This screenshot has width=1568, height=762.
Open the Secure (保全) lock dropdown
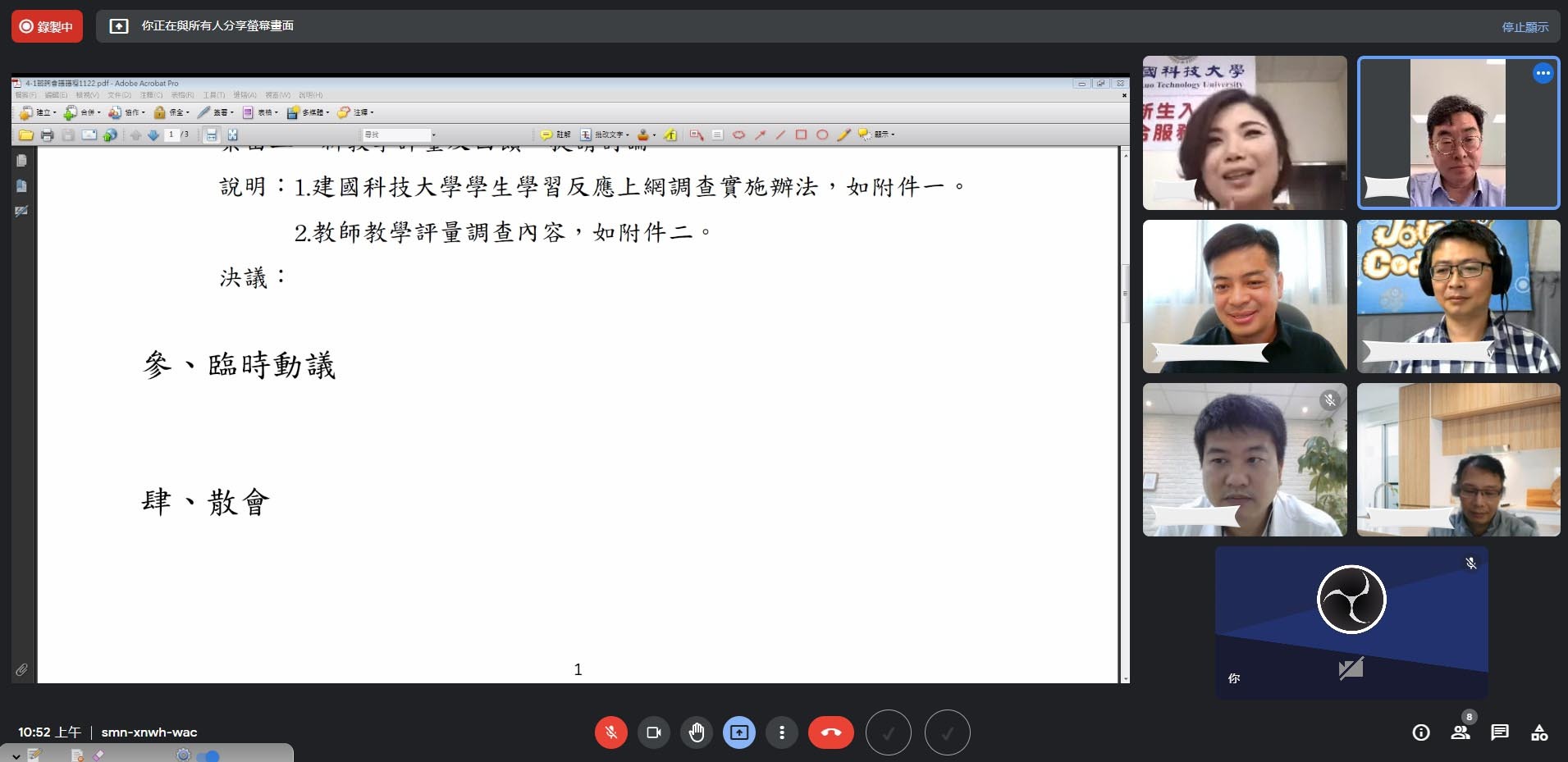click(171, 112)
